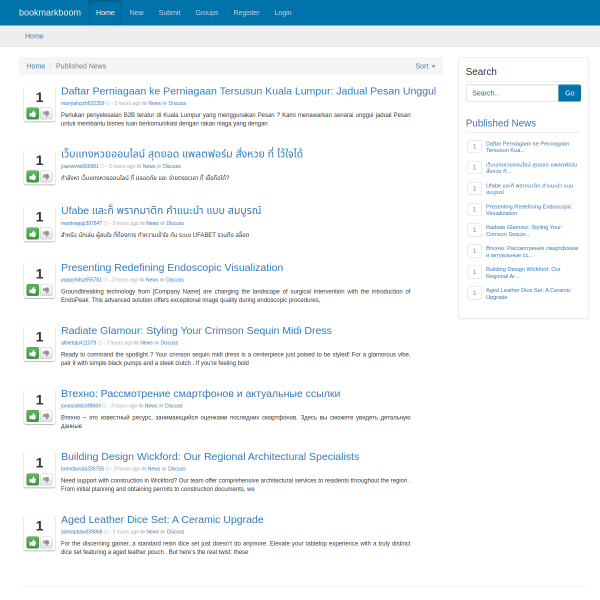Upvote the Втехно smartphones post

point(33,416)
